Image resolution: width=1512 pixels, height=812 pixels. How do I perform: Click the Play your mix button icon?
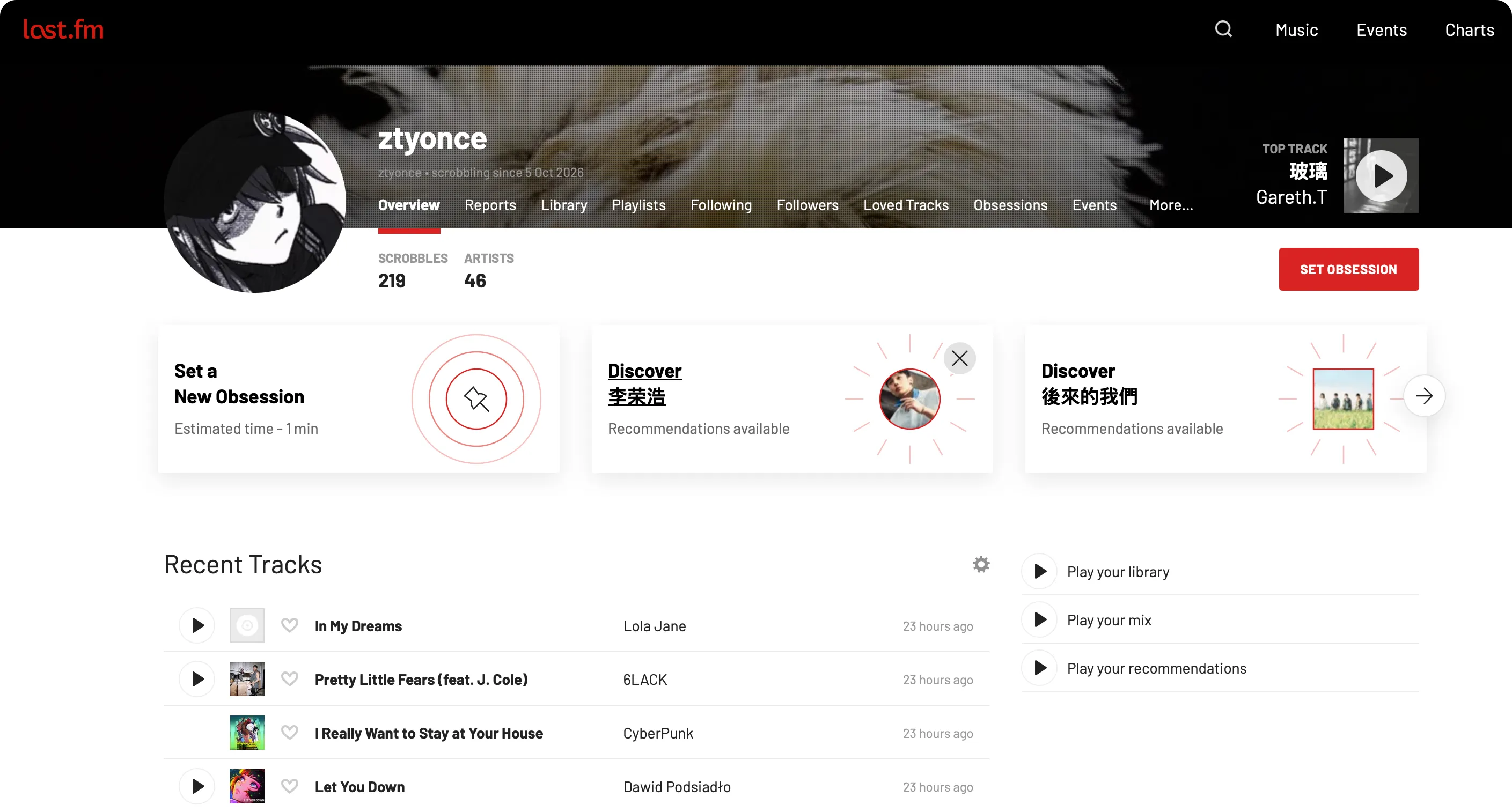point(1039,619)
